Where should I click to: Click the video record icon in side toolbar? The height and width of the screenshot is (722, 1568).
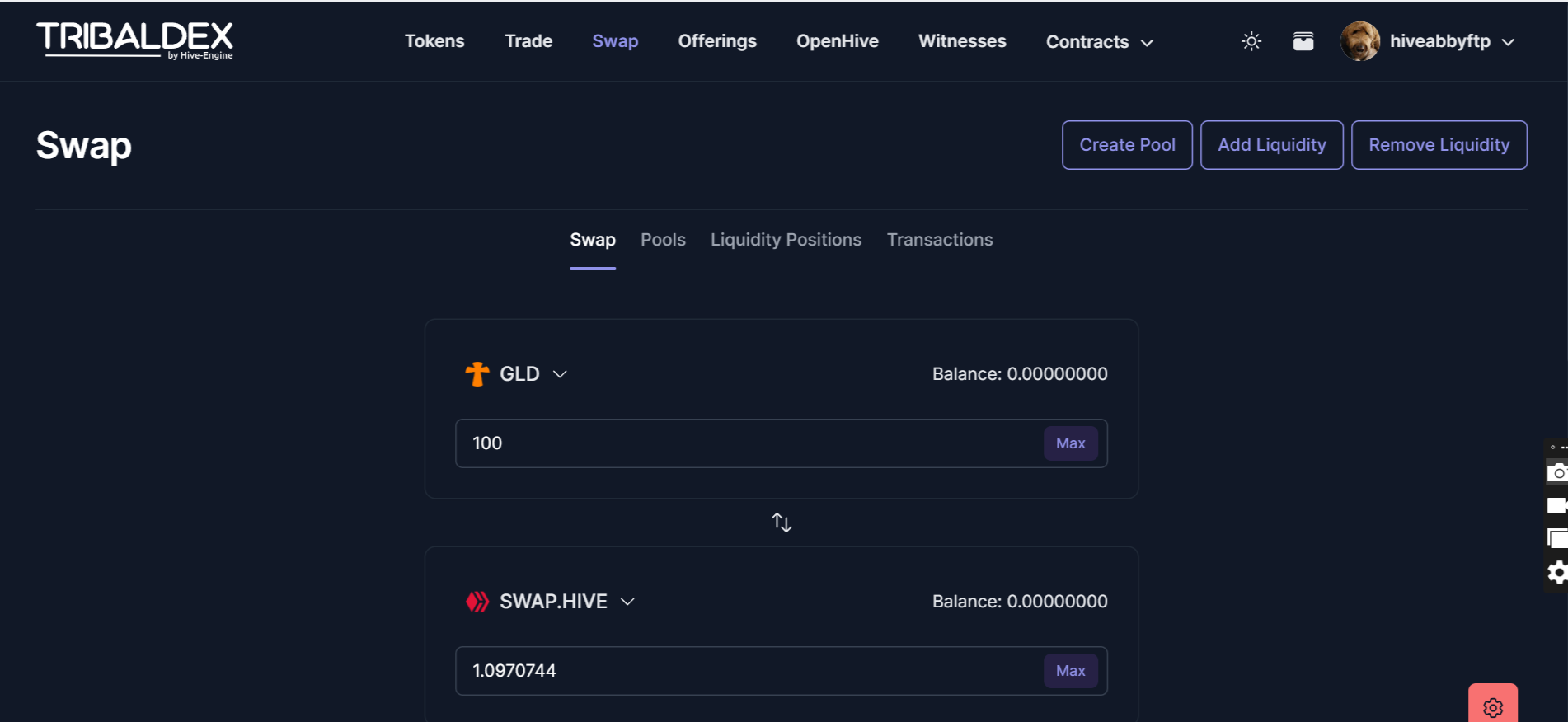click(1557, 506)
